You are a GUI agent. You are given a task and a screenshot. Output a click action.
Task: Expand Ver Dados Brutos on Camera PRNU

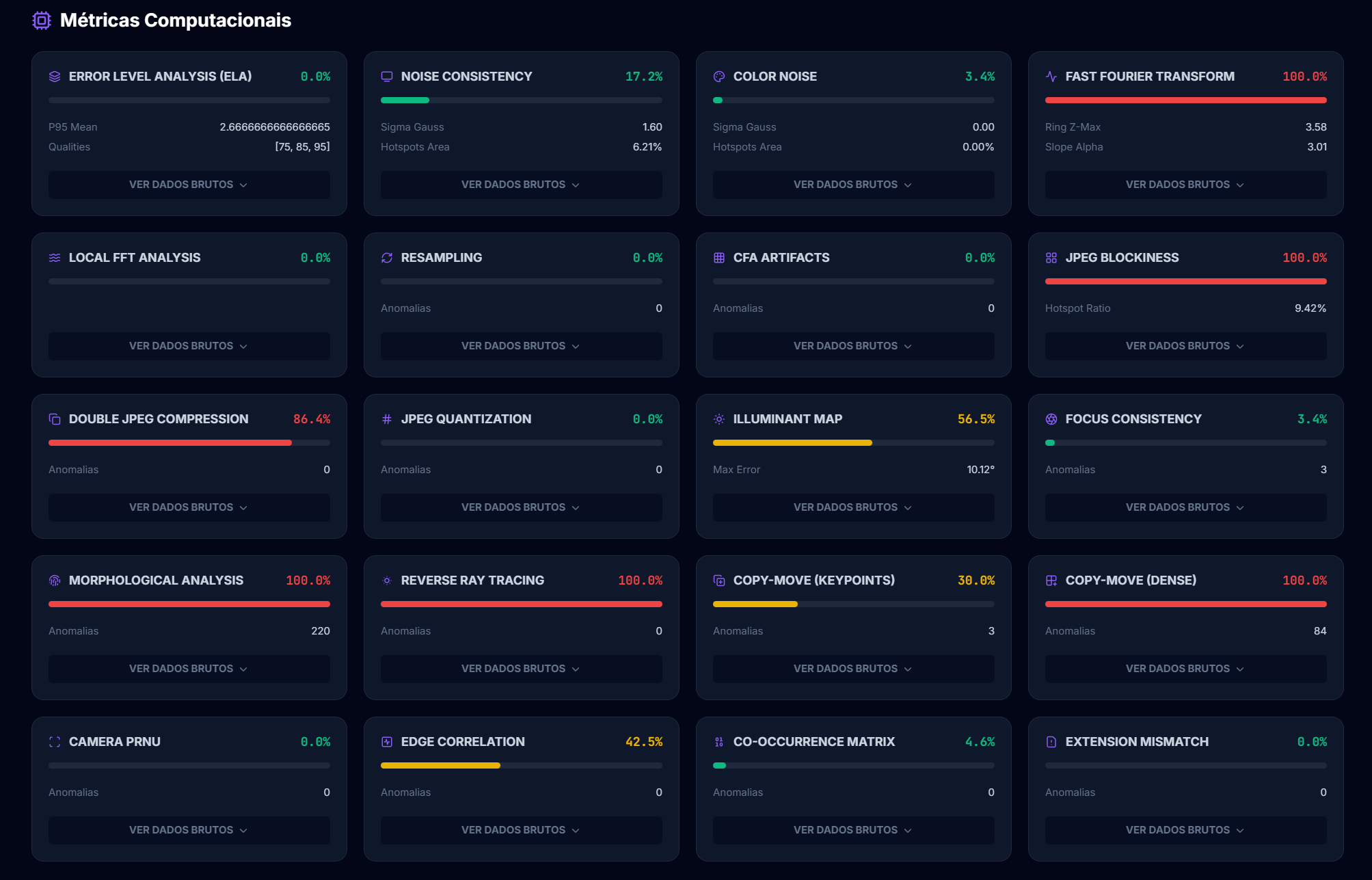[x=189, y=830]
